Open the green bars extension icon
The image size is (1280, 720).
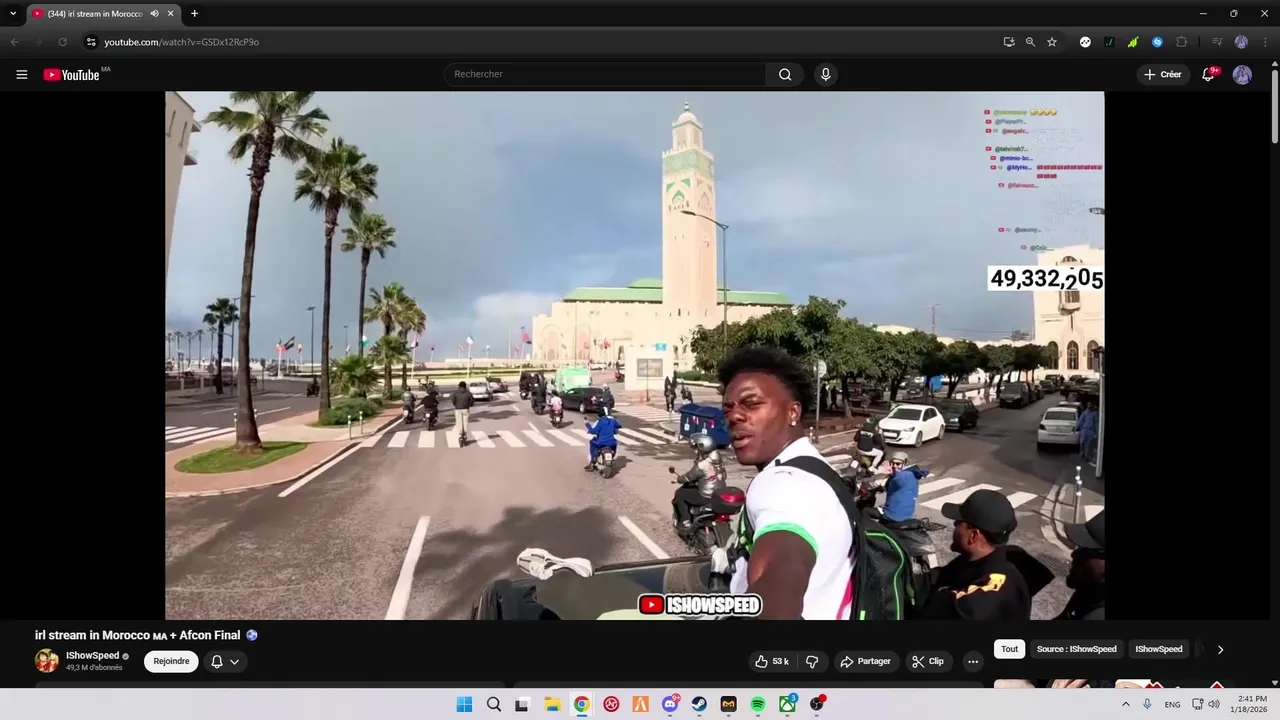(1133, 42)
